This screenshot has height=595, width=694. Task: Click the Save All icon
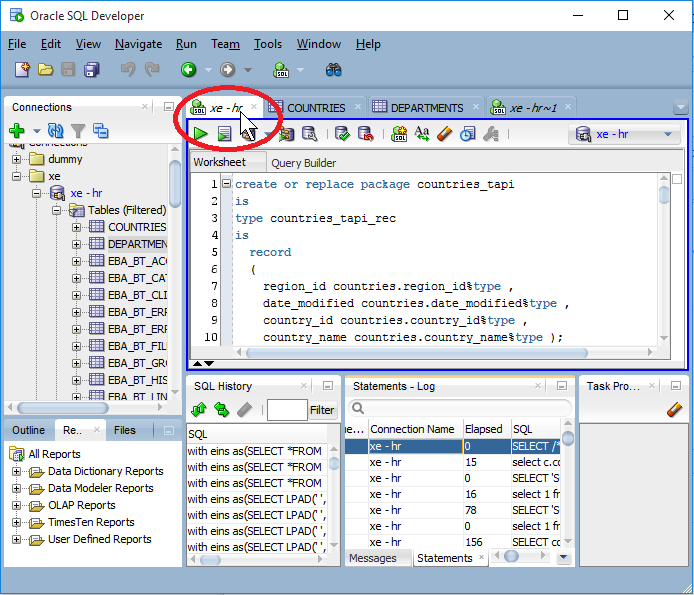click(92, 70)
